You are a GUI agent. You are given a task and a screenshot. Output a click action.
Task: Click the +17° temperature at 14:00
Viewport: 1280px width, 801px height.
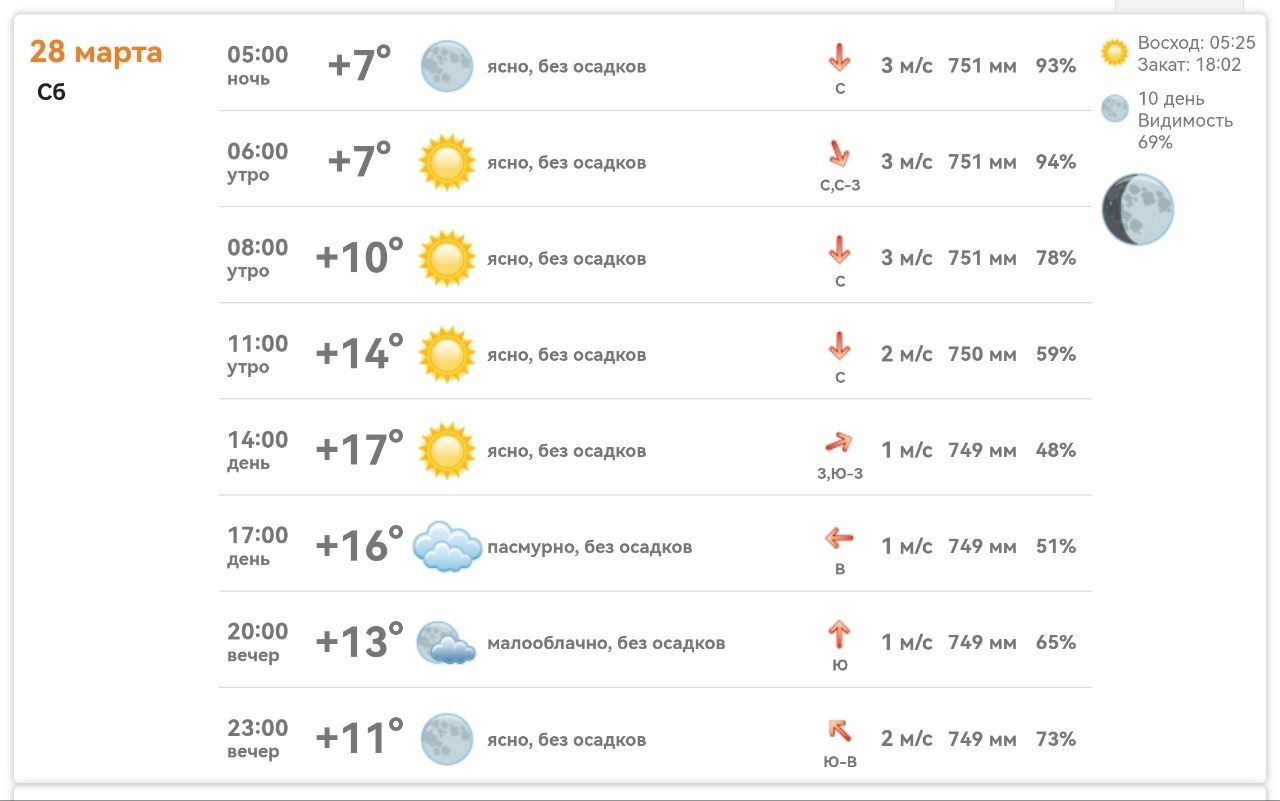tap(359, 450)
